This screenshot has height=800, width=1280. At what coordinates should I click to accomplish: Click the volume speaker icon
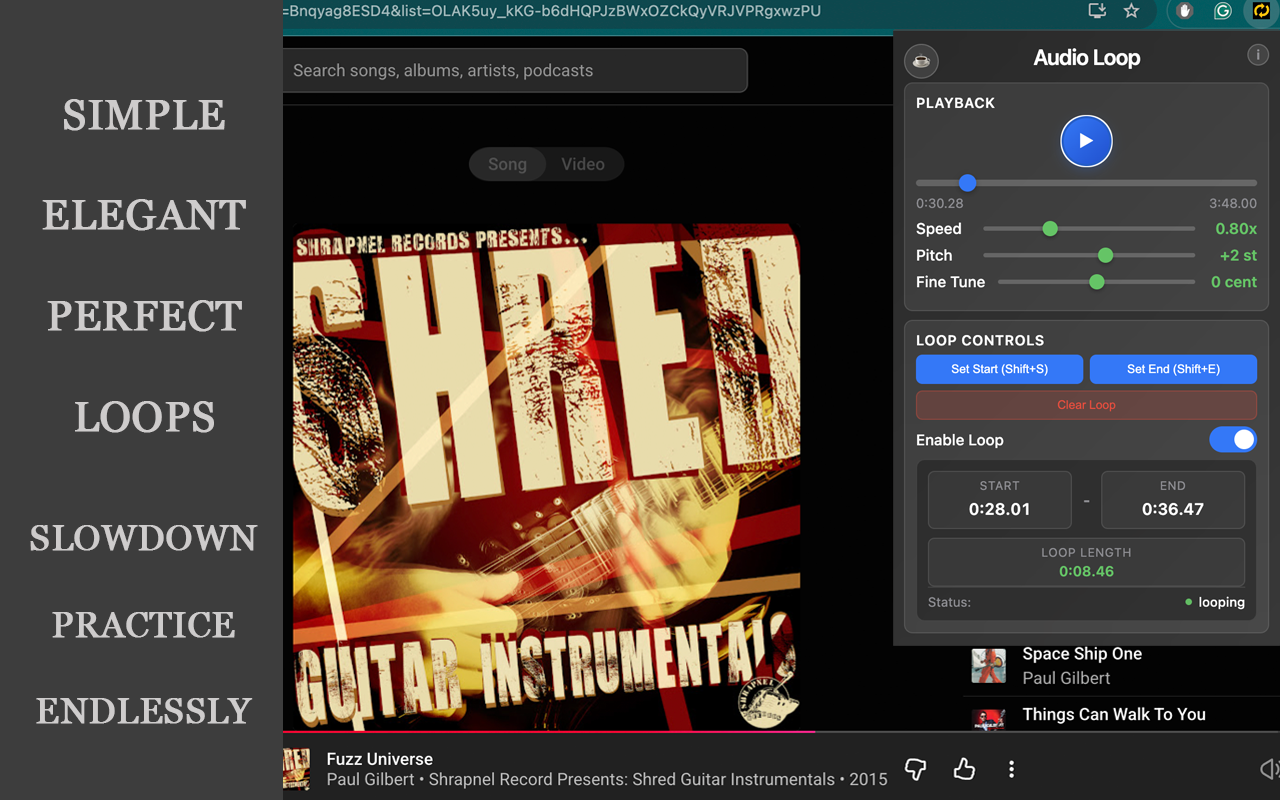(1269, 768)
